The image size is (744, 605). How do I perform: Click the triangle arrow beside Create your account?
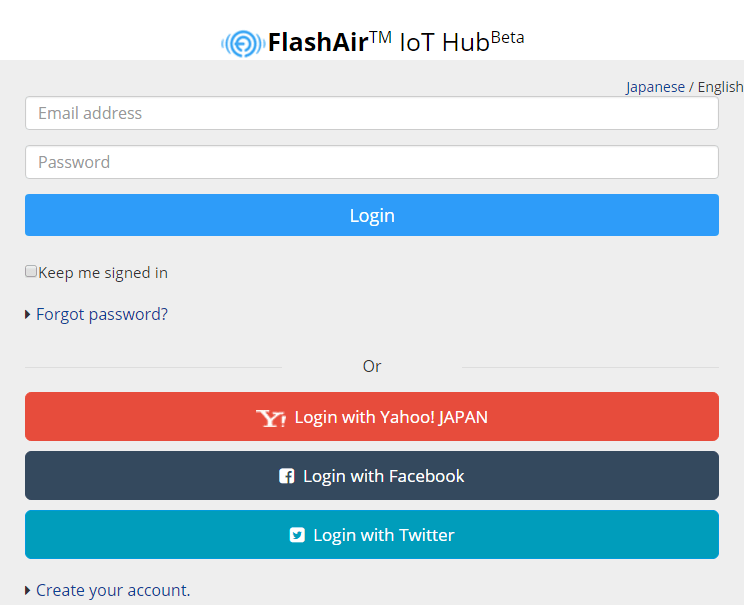(x=28, y=591)
